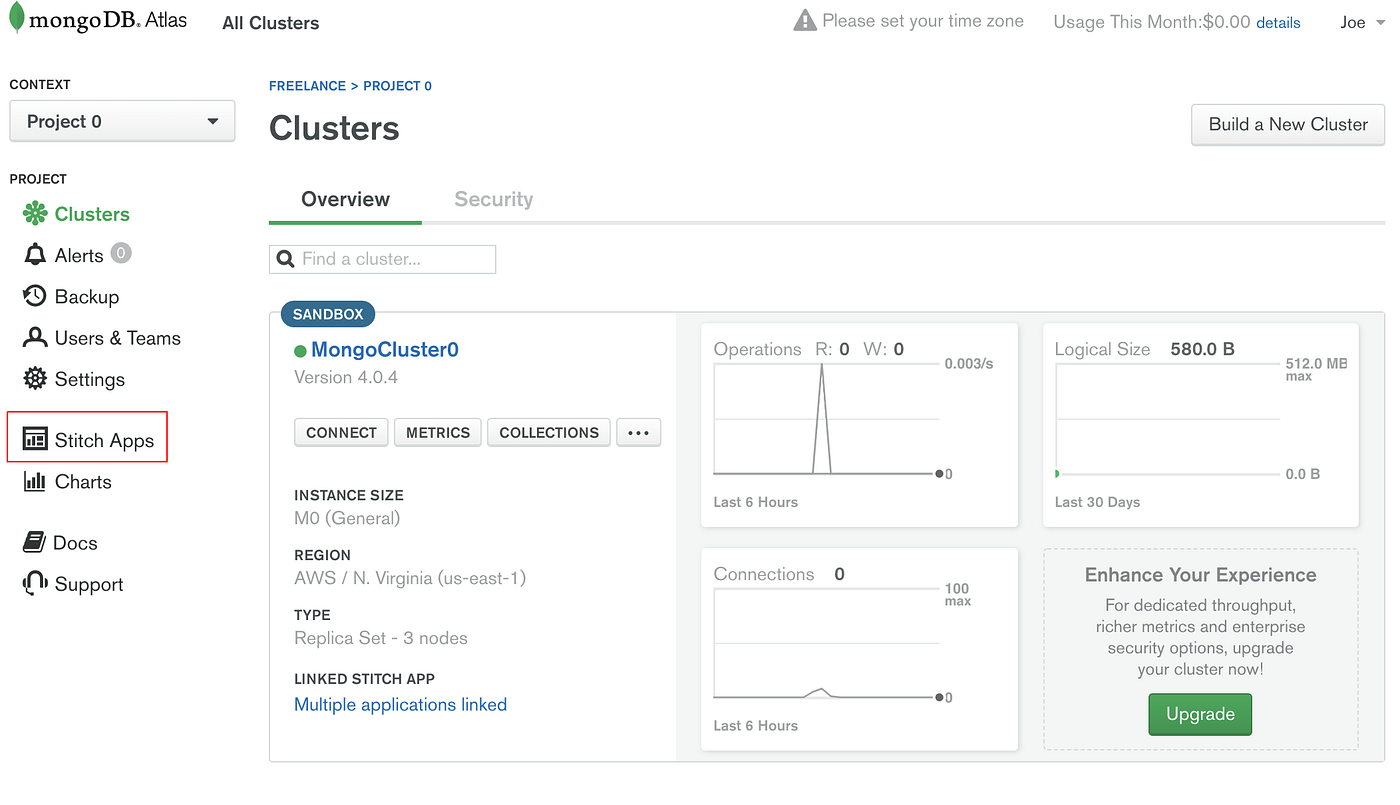
Task: Click the Find a cluster search field
Action: point(382,259)
